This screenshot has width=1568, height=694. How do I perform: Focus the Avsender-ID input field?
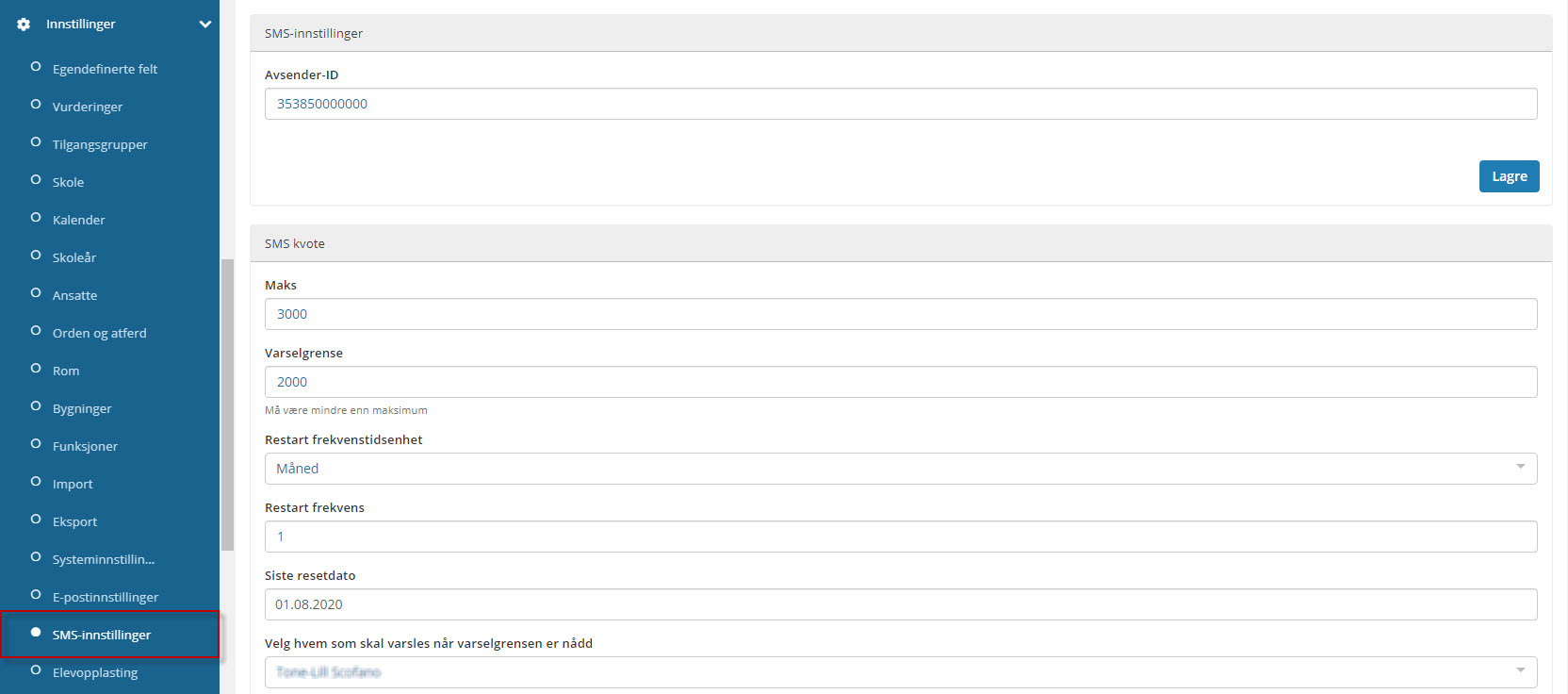(x=900, y=104)
